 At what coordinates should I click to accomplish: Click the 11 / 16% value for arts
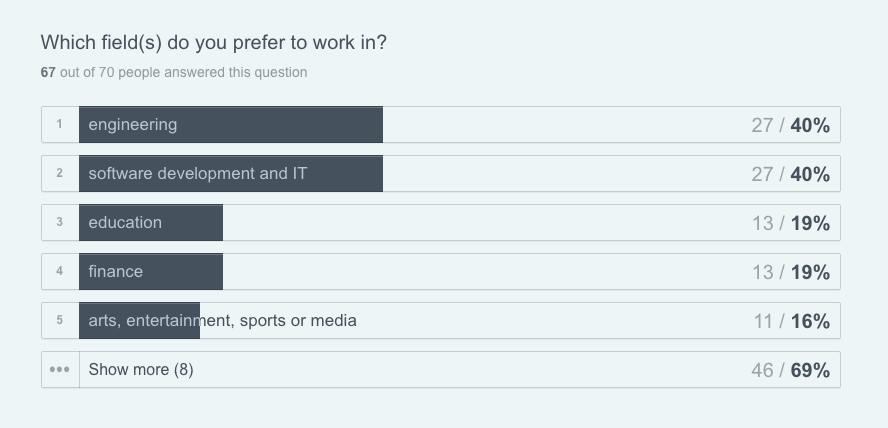[x=792, y=322]
